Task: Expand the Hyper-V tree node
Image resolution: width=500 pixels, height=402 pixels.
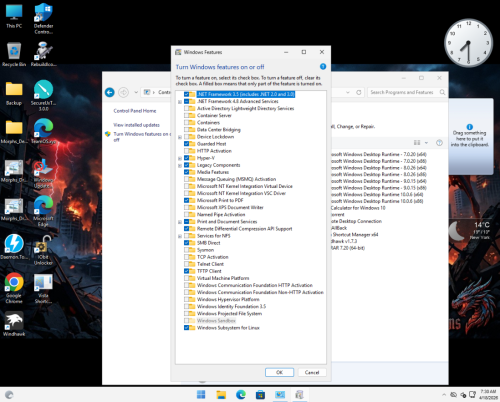Action: [x=180, y=158]
